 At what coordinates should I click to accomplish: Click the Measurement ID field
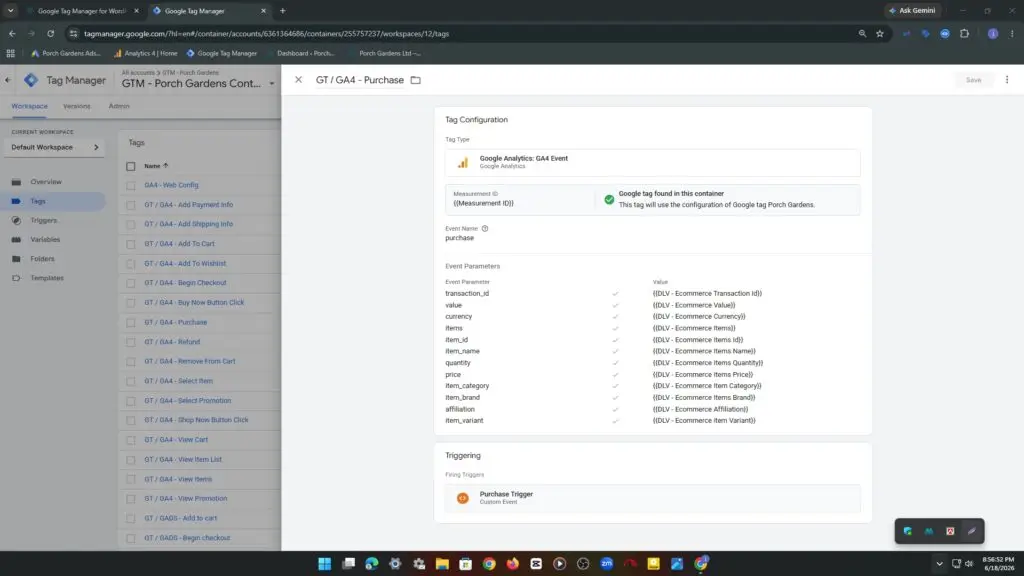point(520,199)
